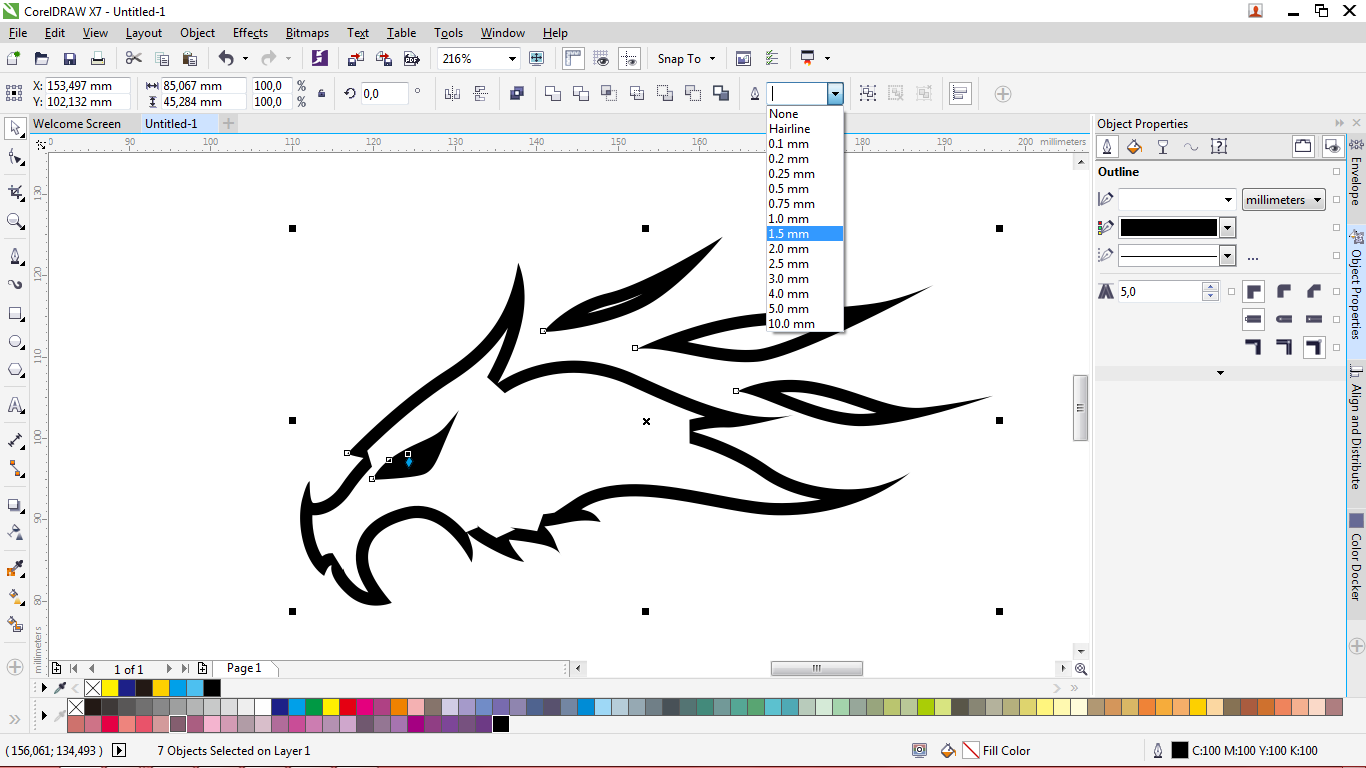Open the zoom level 216% dropdown
Image resolution: width=1366 pixels, height=768 pixels.
click(x=513, y=59)
